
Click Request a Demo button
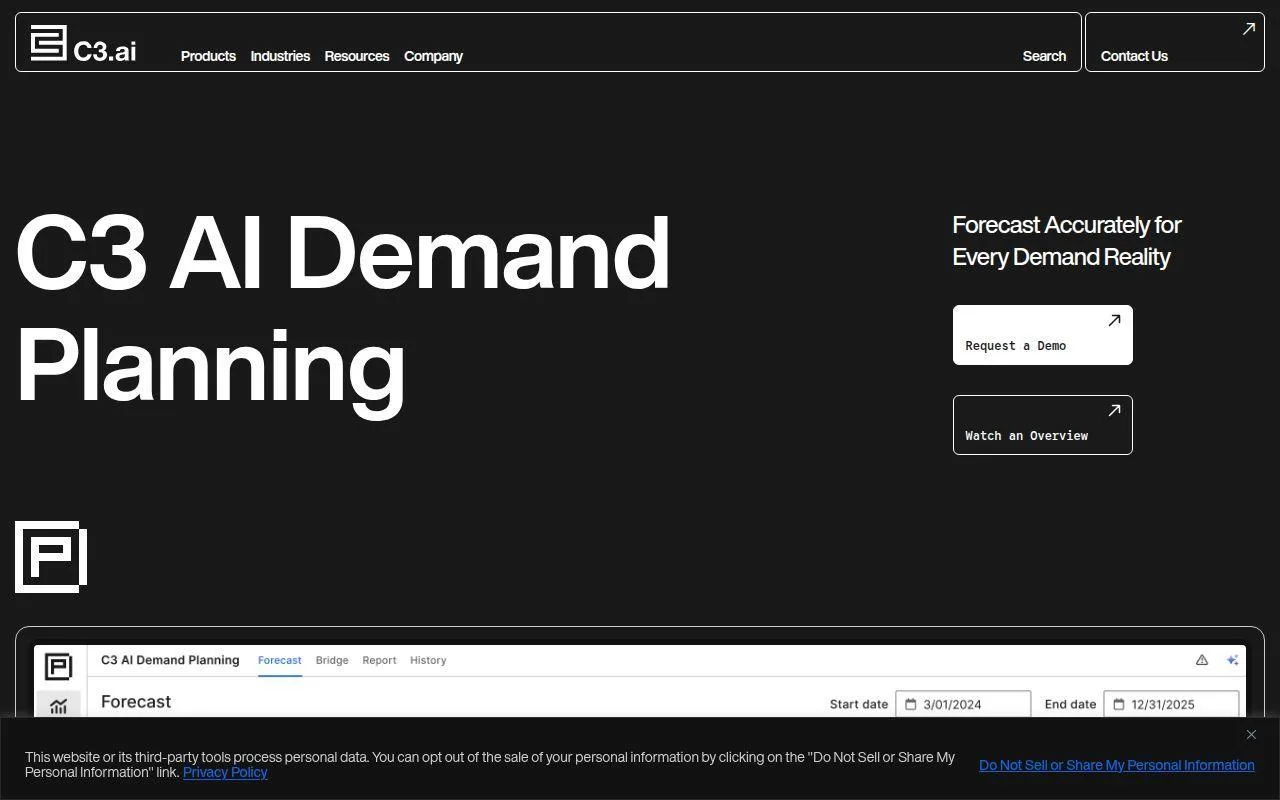[1043, 335]
